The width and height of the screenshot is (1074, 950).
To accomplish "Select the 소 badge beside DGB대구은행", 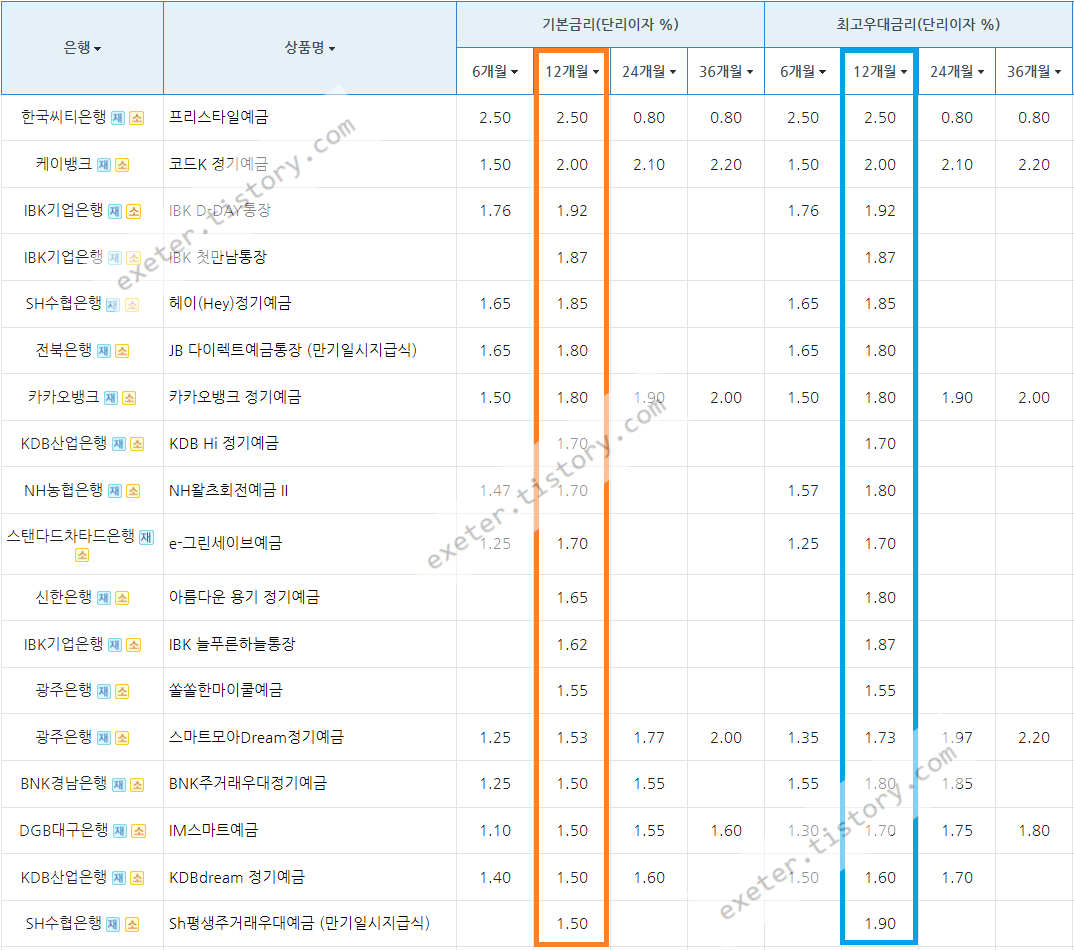I will 138,832.
